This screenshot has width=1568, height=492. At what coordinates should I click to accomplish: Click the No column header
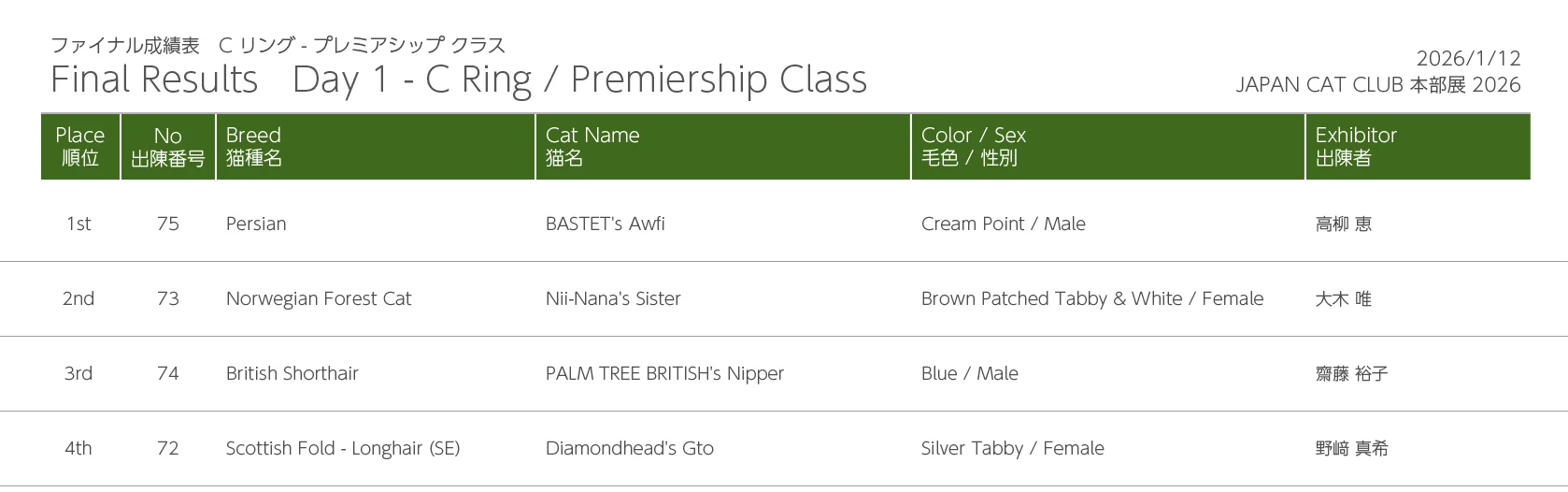click(x=168, y=146)
